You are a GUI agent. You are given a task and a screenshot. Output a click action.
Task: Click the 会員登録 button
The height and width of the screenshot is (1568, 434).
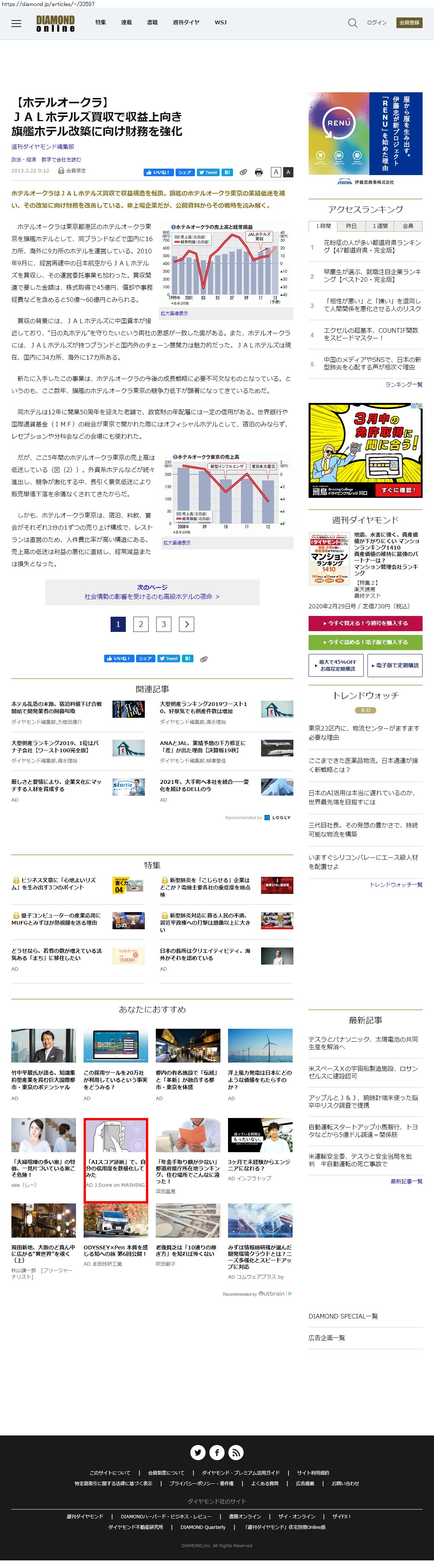point(409,22)
